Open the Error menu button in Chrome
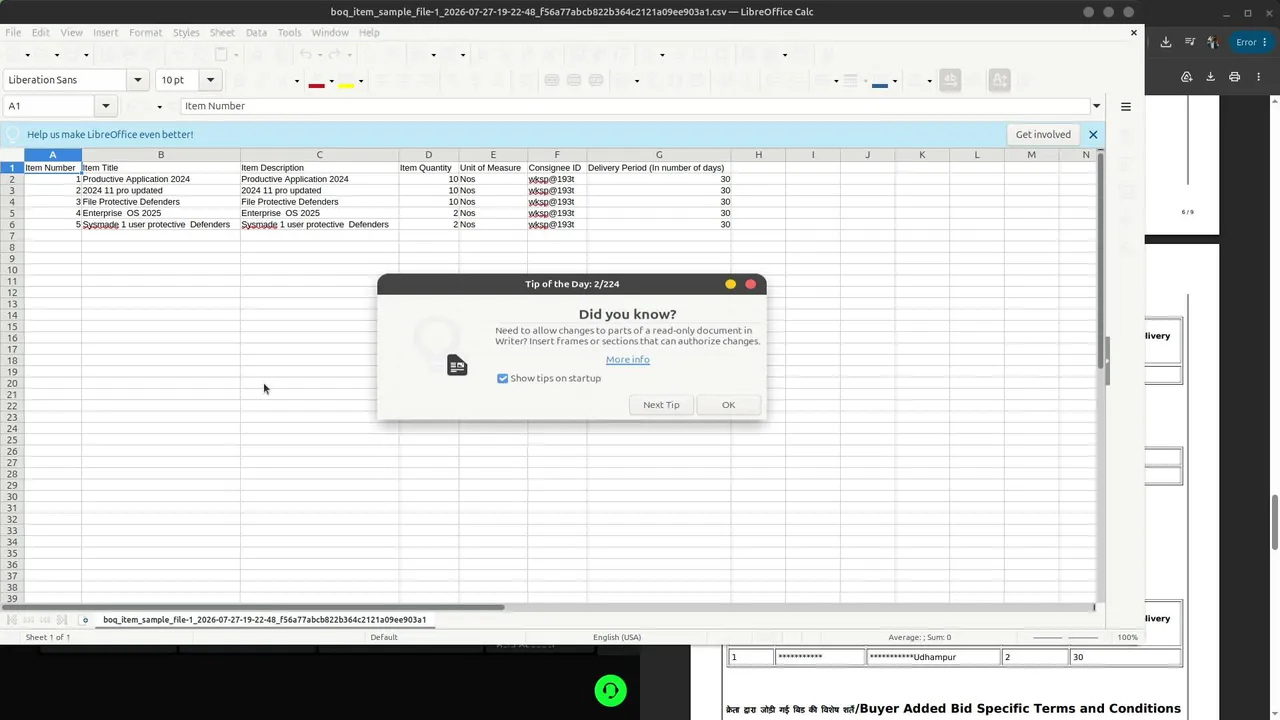 click(1251, 42)
